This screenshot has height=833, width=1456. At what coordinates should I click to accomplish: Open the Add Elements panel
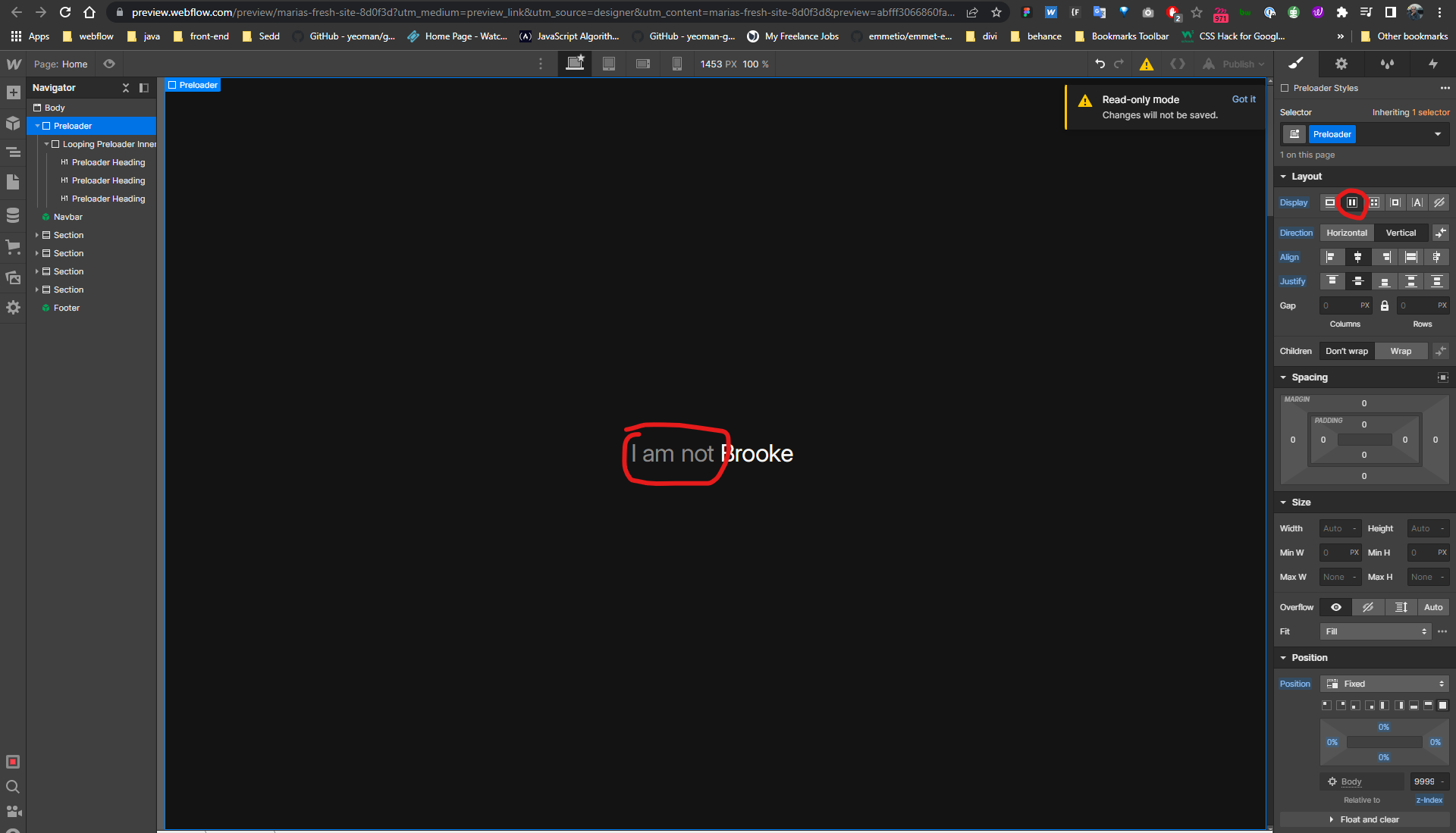[x=13, y=92]
